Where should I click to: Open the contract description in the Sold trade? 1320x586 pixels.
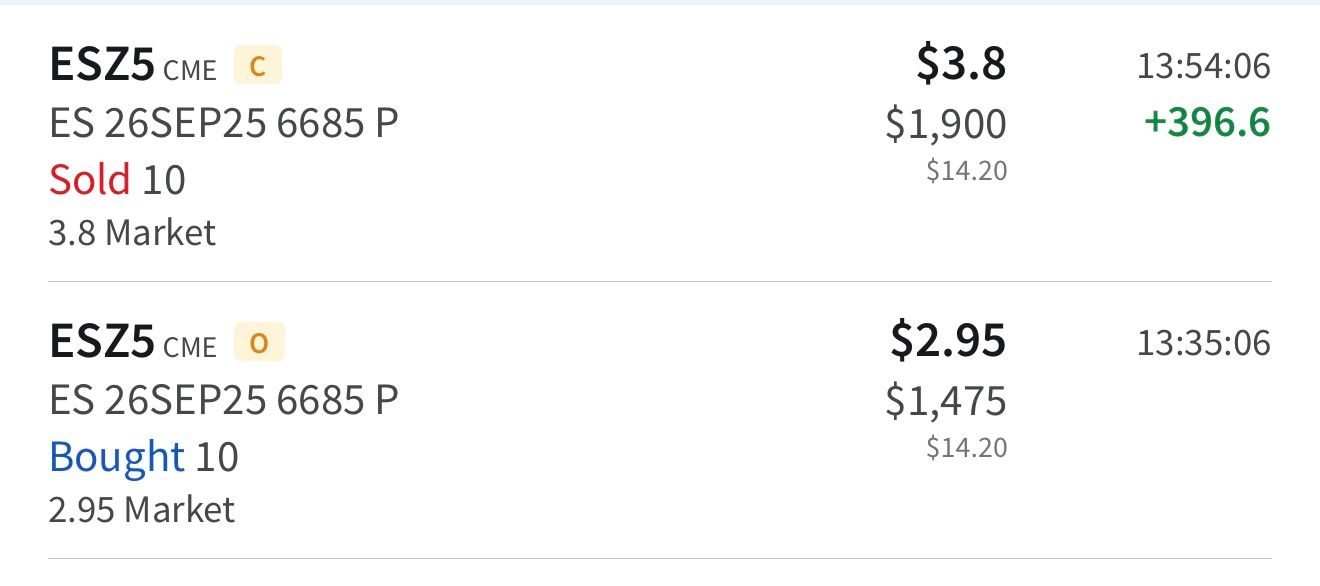(x=223, y=124)
